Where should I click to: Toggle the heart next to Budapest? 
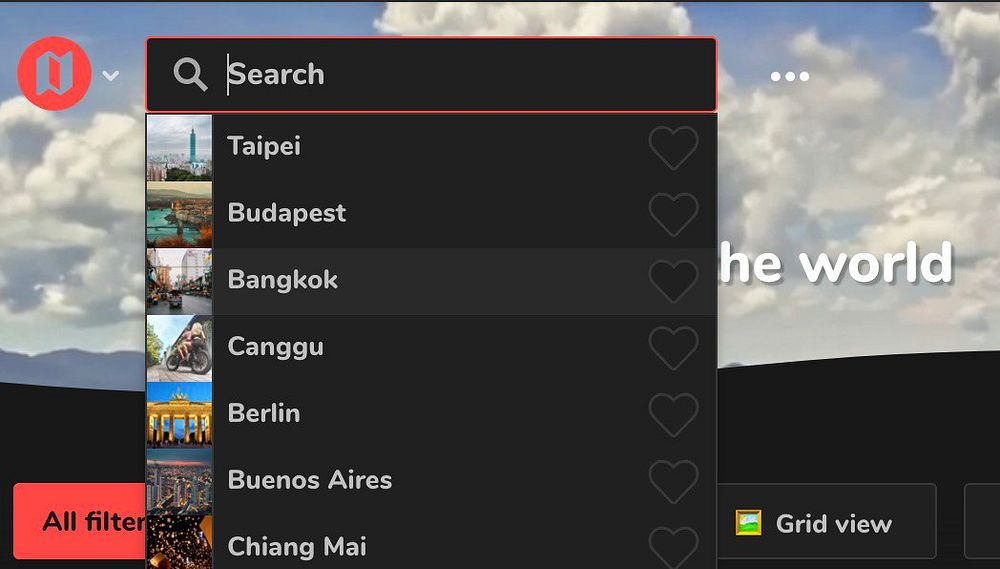[x=673, y=214]
